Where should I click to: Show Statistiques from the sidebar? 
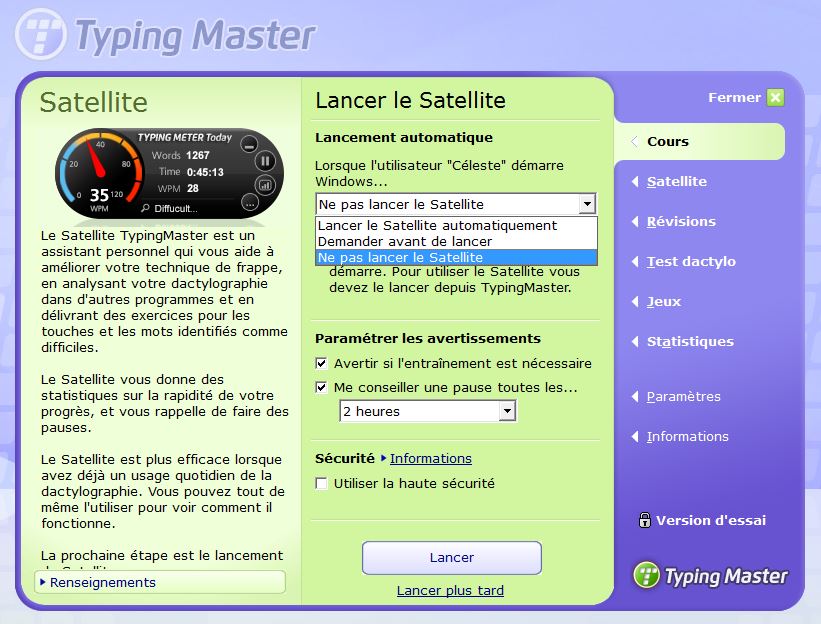pyautogui.click(x=690, y=341)
